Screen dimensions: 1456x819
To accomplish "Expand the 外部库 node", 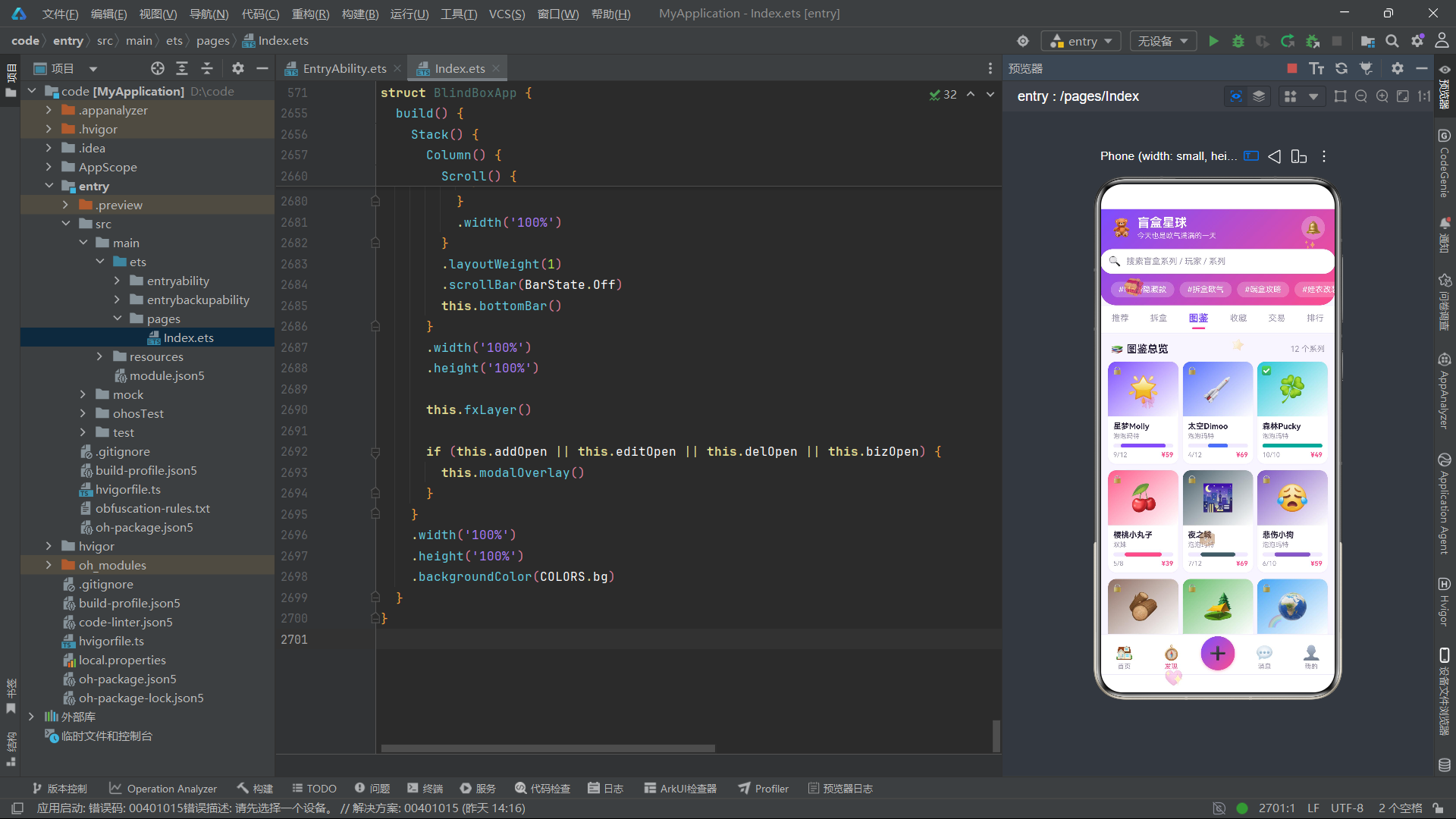I will click(x=31, y=717).
